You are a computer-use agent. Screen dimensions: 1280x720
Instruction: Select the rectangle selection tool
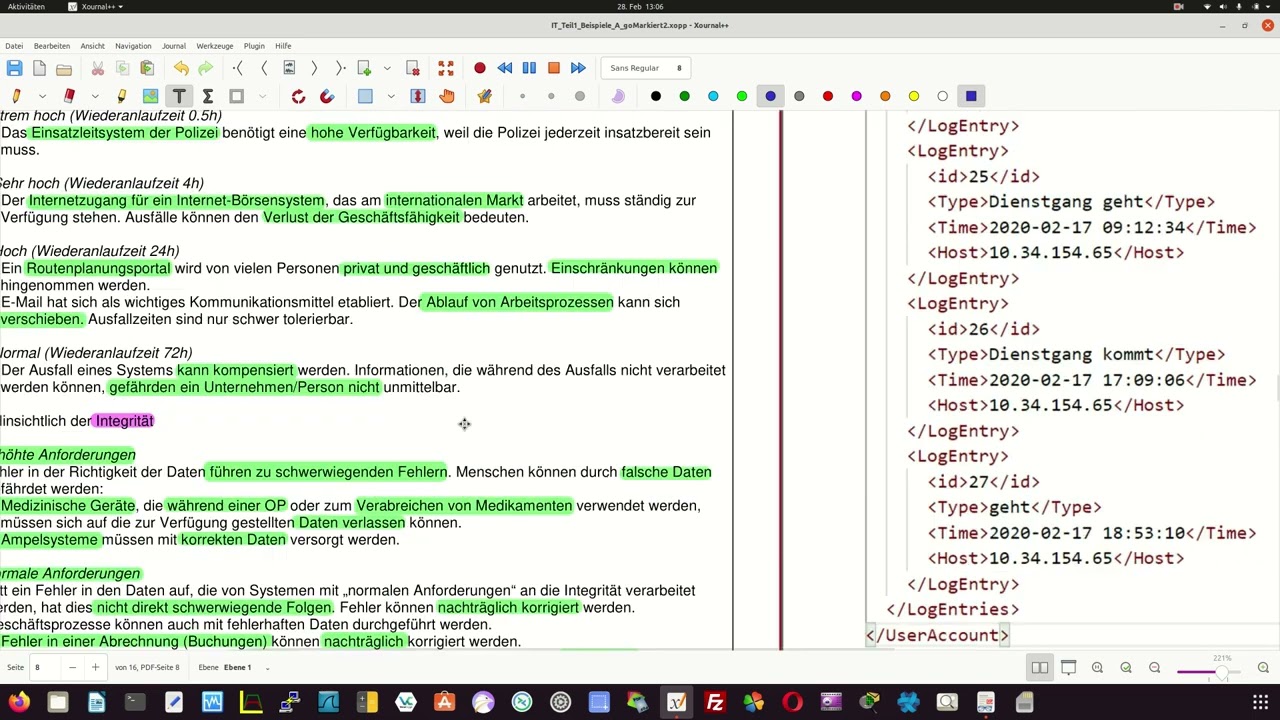[365, 96]
